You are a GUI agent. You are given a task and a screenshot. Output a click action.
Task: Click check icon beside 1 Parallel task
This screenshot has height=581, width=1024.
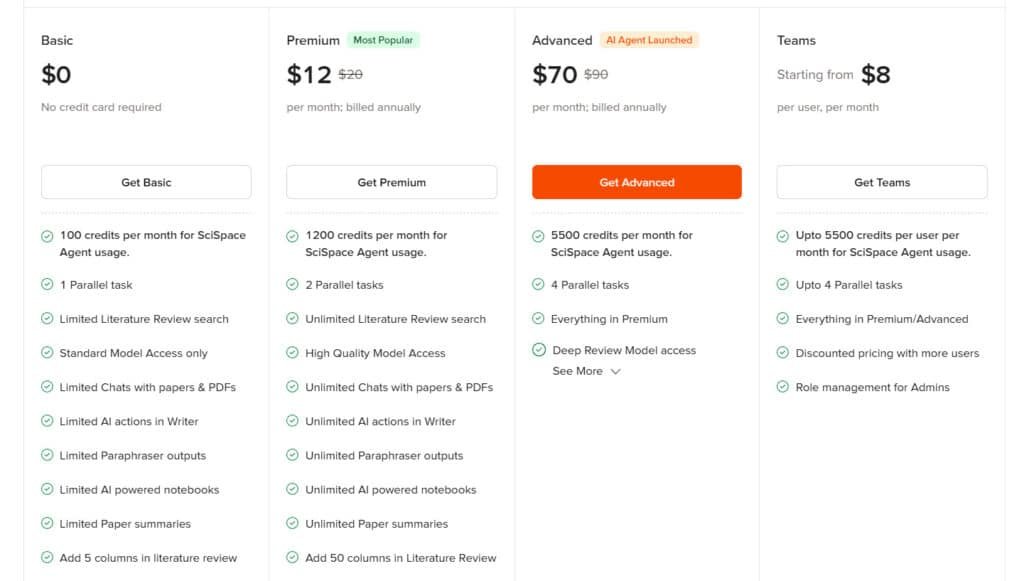pyautogui.click(x=47, y=285)
